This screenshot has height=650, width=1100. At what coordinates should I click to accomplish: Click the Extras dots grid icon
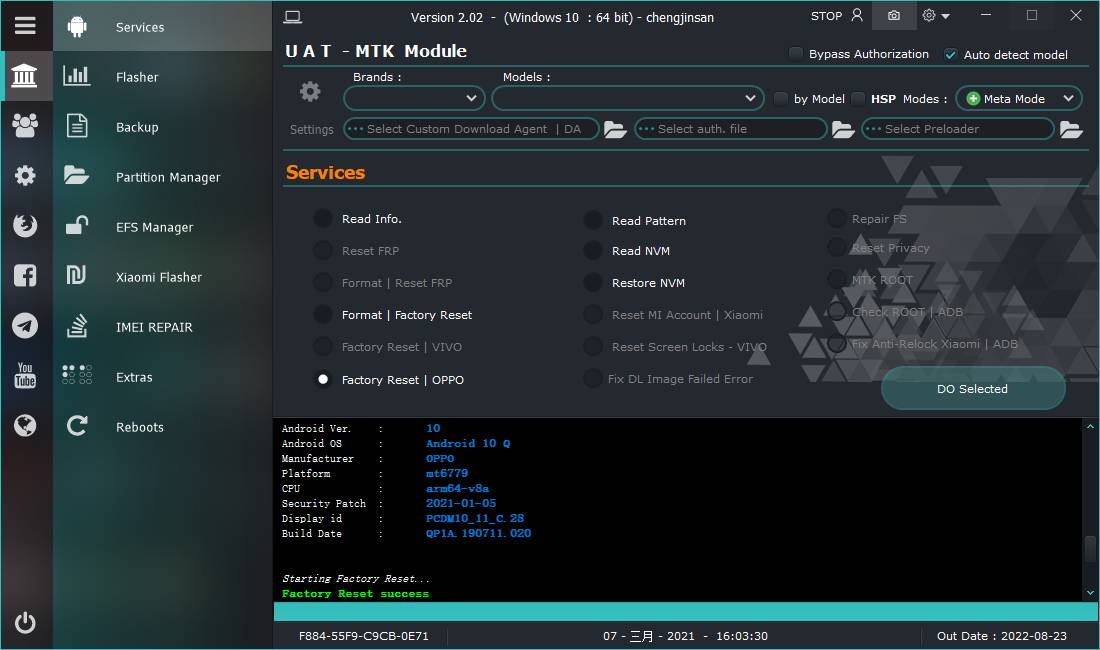pos(76,375)
